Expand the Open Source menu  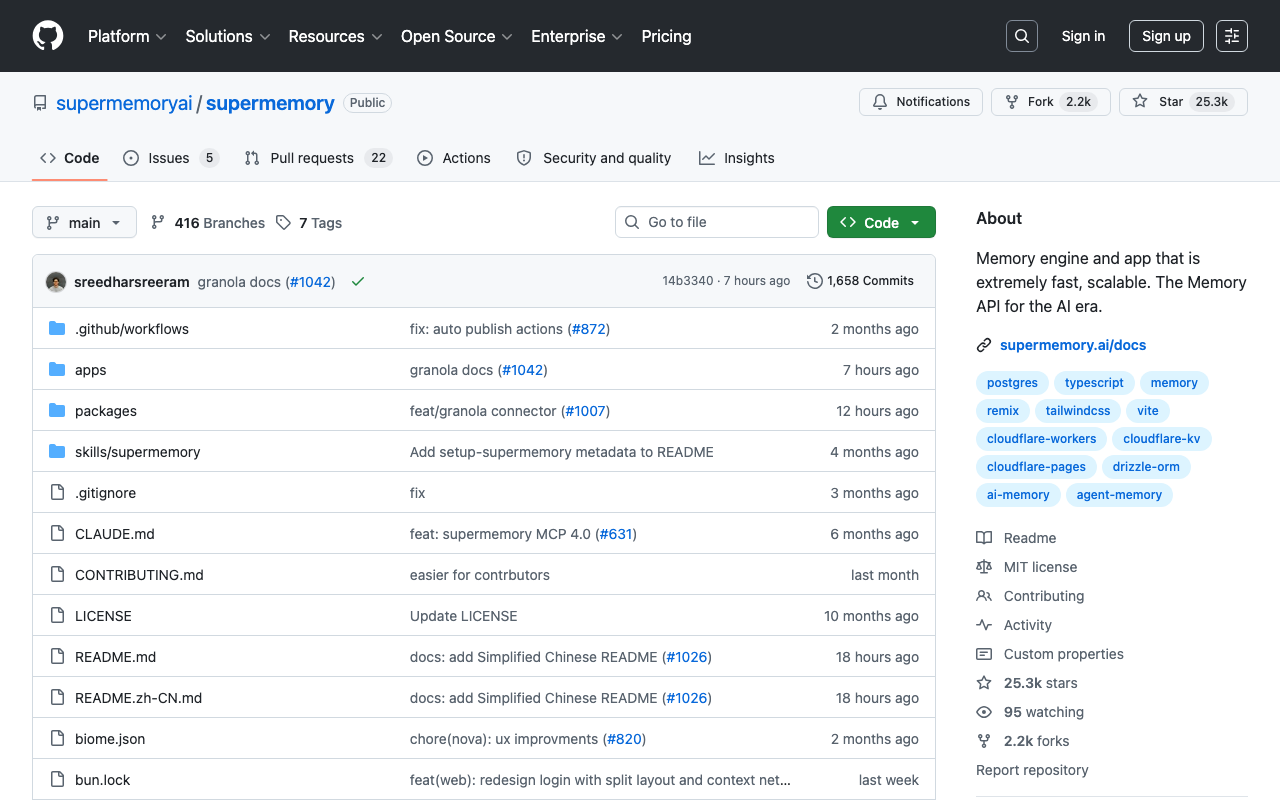(457, 36)
